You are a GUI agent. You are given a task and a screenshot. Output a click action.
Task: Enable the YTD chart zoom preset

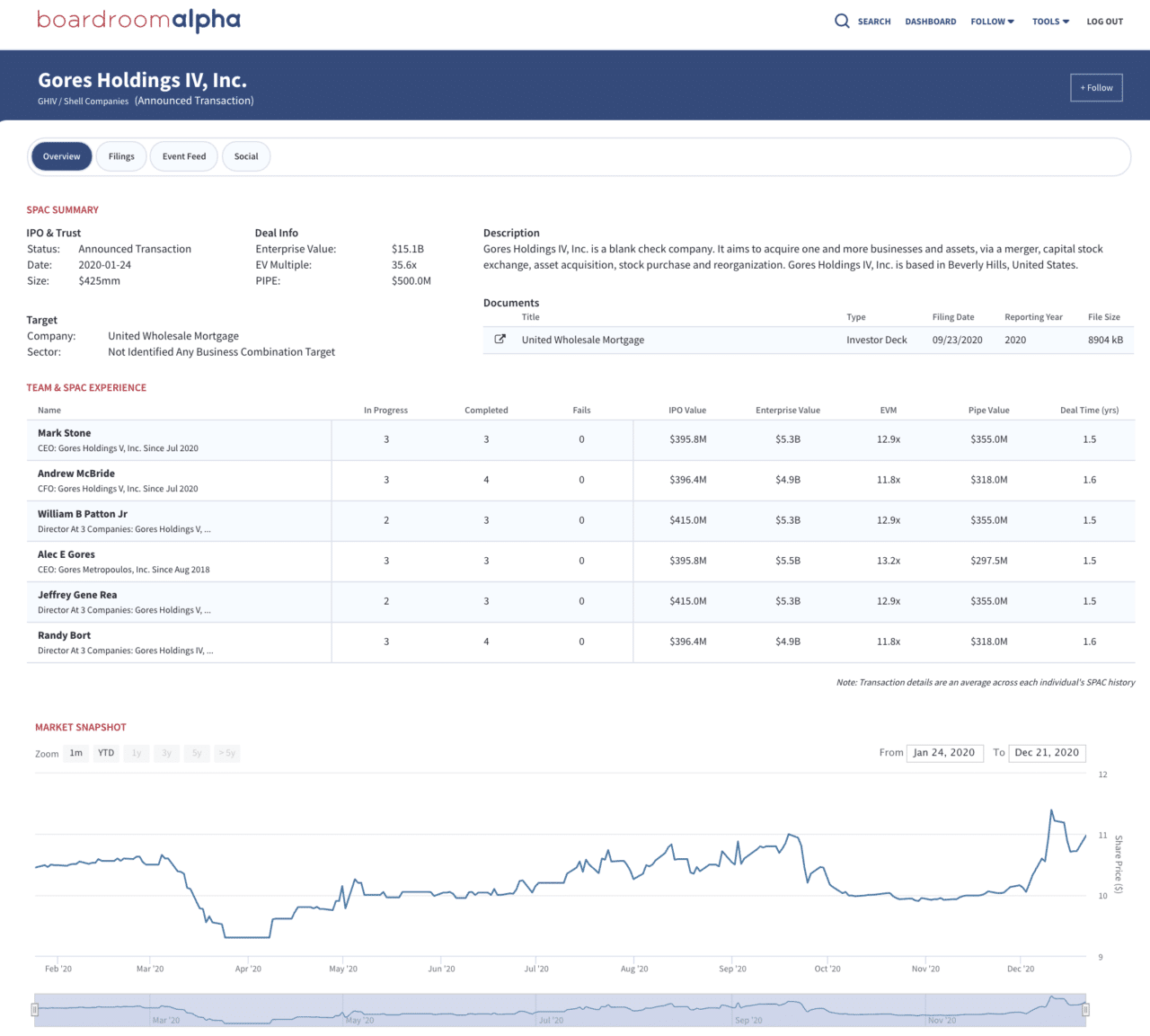106,753
